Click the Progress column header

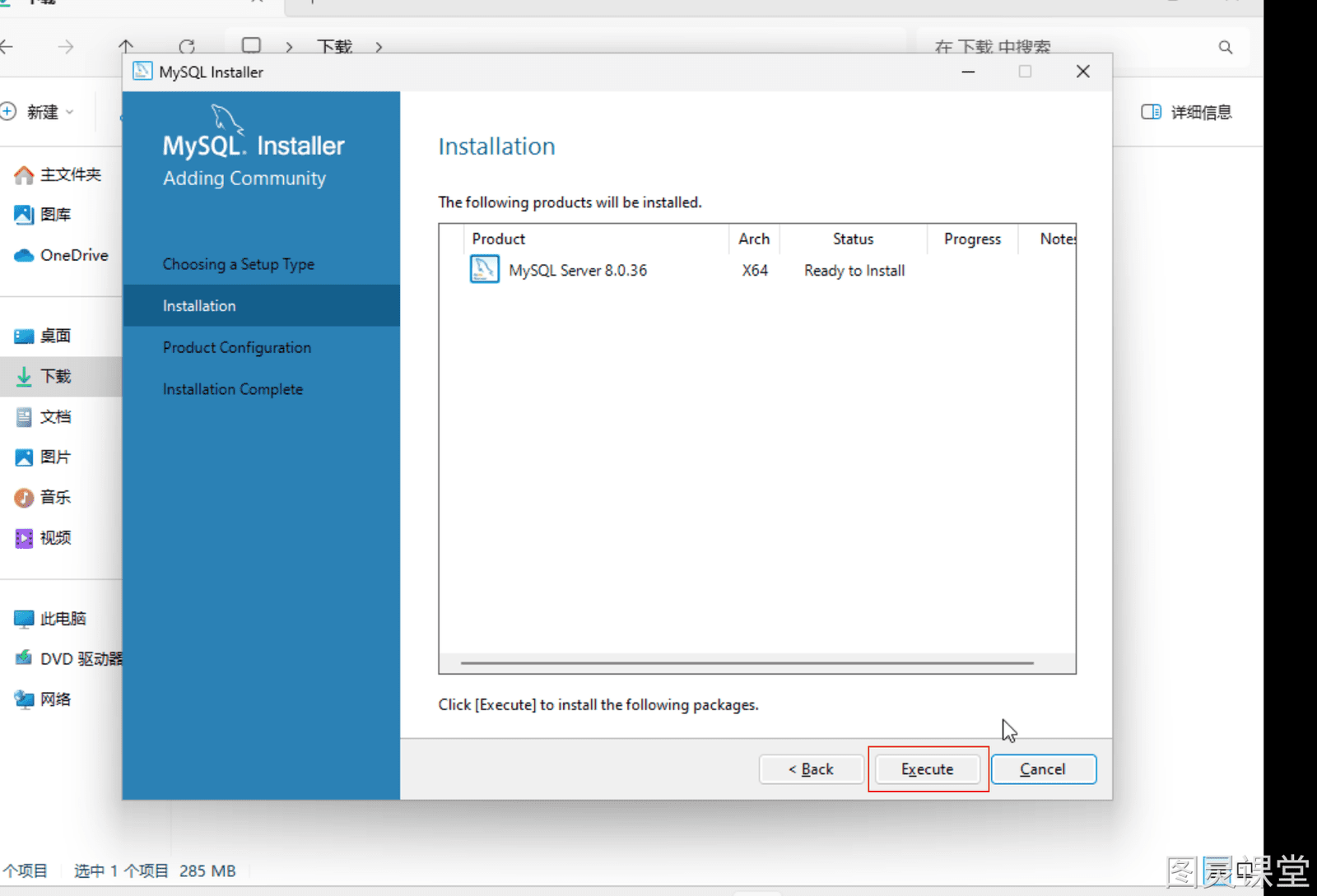point(972,239)
